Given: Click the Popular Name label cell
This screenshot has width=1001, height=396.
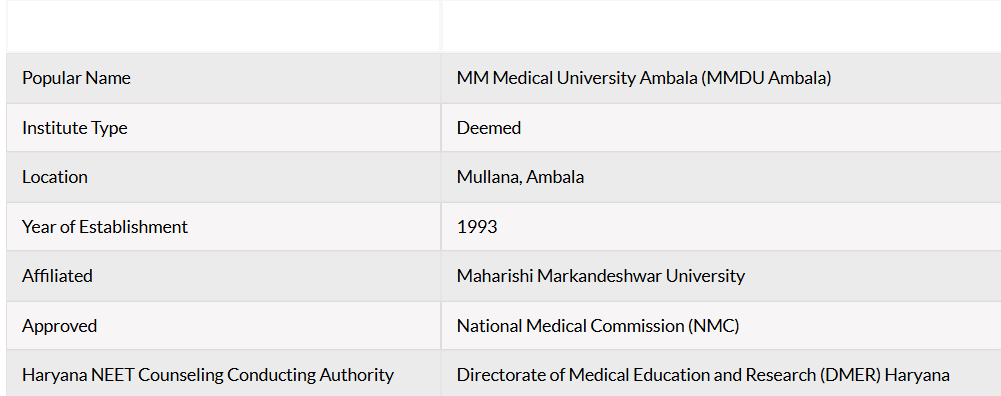Looking at the screenshot, I should pyautogui.click(x=223, y=78).
